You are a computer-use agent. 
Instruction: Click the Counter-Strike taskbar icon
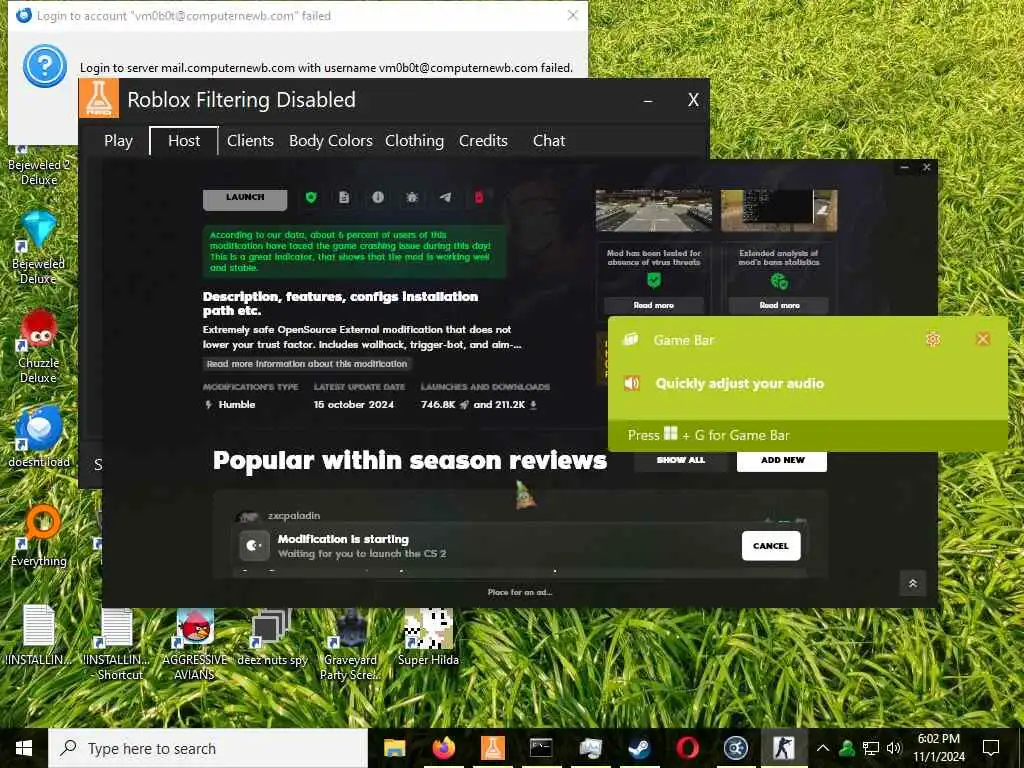click(784, 748)
